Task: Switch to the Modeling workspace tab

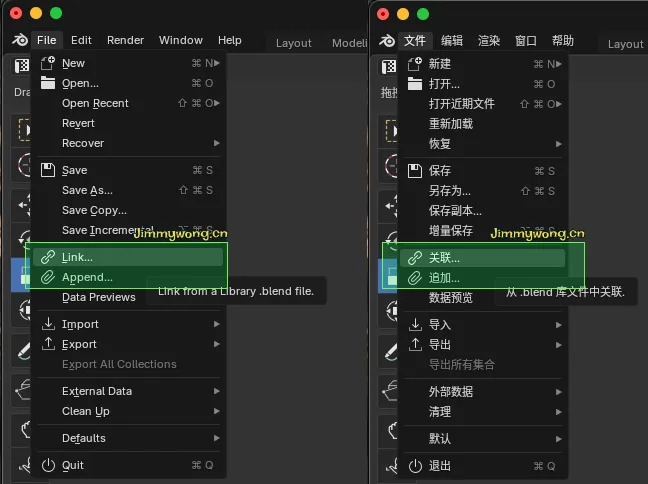Action: [349, 43]
